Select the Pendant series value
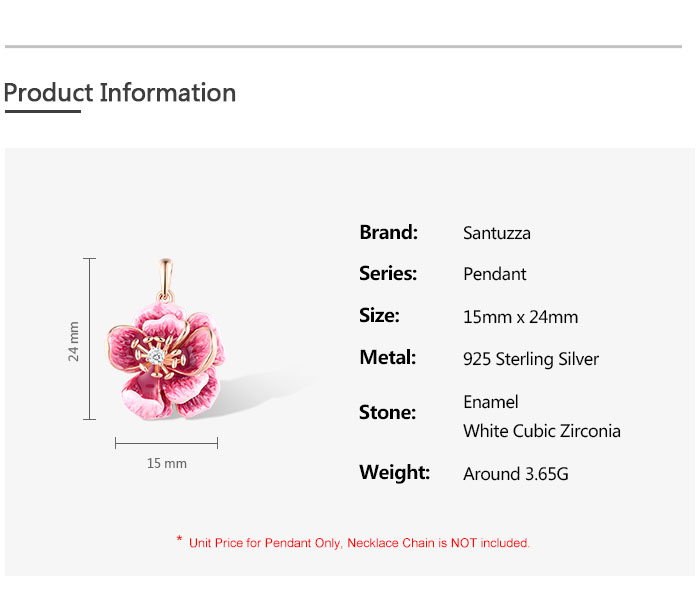 tap(495, 274)
